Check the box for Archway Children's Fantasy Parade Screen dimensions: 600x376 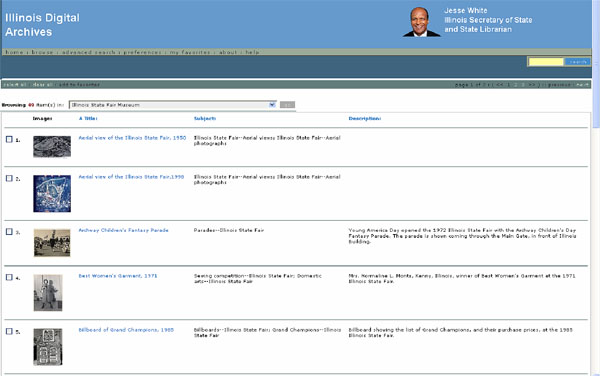pyautogui.click(x=9, y=231)
